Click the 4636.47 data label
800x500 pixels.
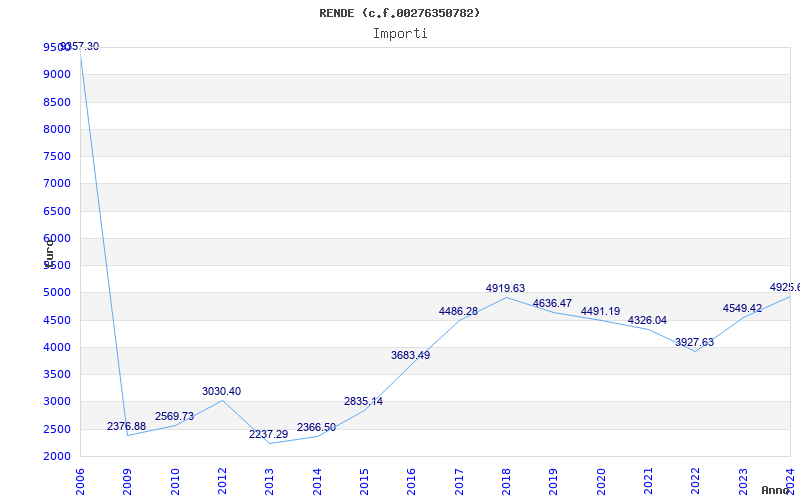(553, 304)
